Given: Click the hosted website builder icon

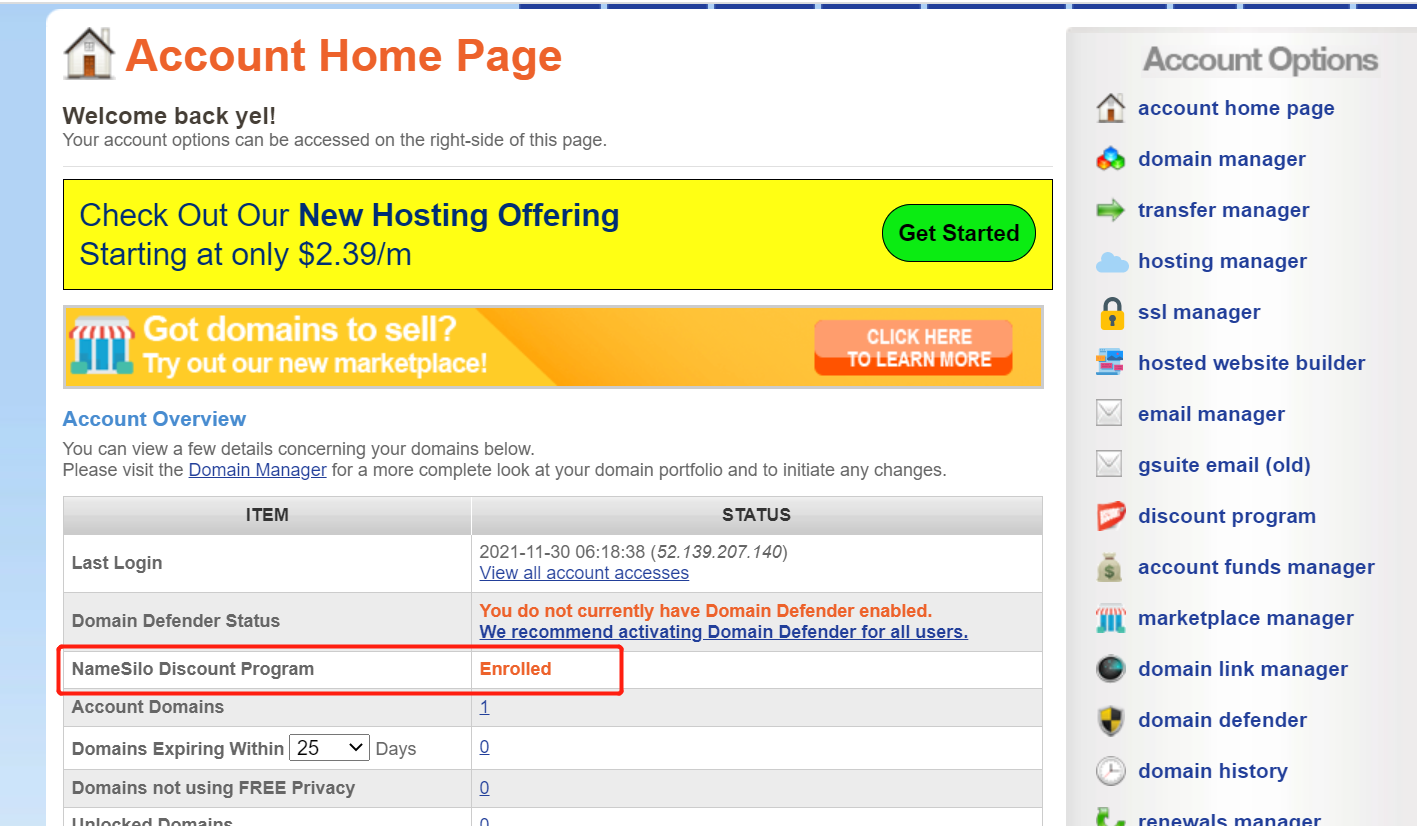Looking at the screenshot, I should [x=1110, y=363].
